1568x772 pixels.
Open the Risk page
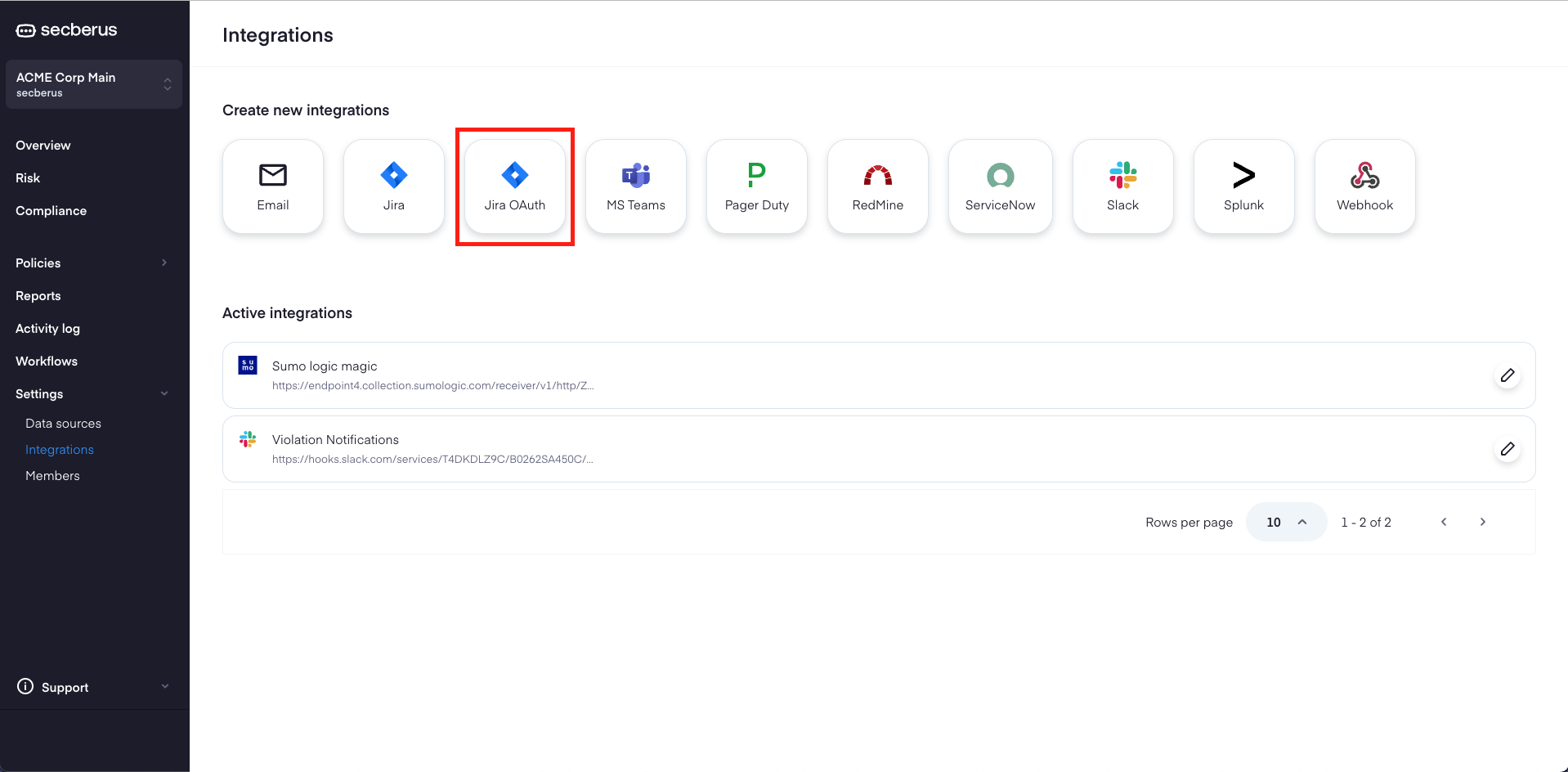pyautogui.click(x=28, y=178)
